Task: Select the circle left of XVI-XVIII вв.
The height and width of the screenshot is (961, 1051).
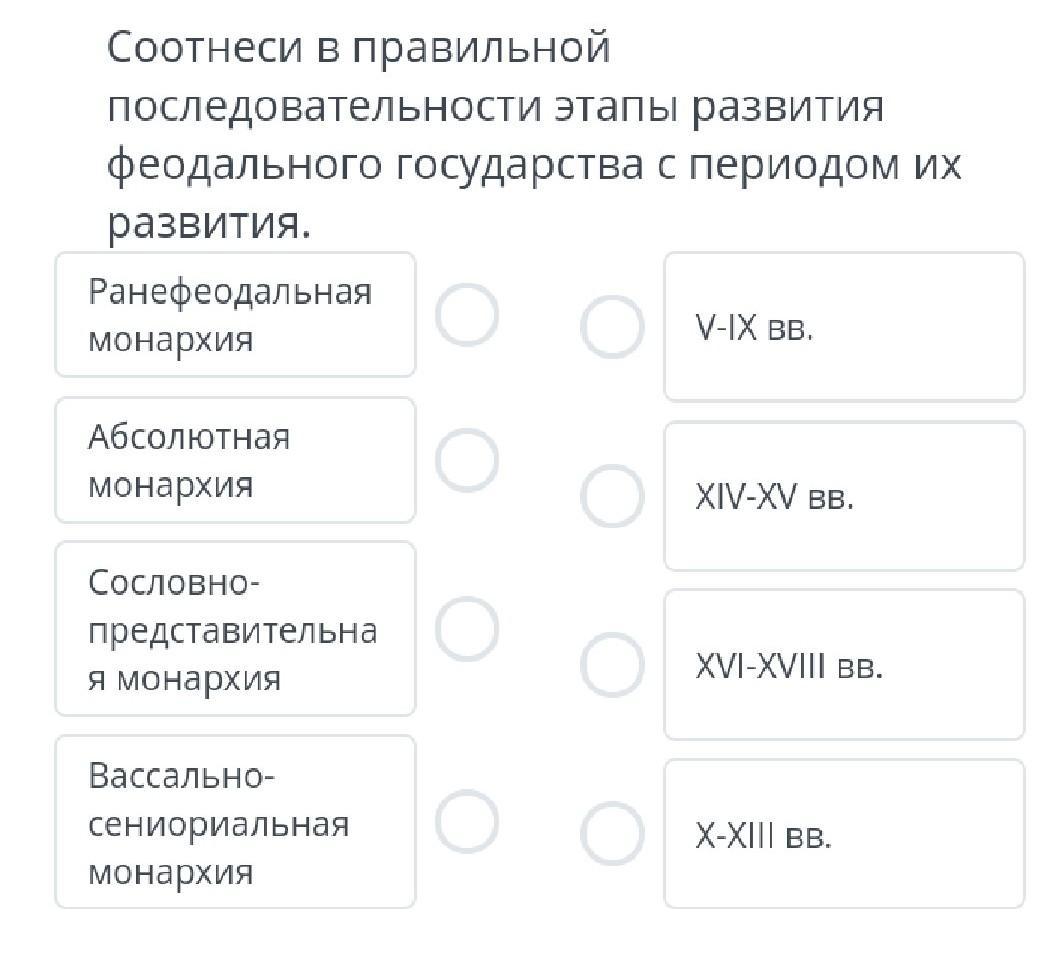Action: 612,665
